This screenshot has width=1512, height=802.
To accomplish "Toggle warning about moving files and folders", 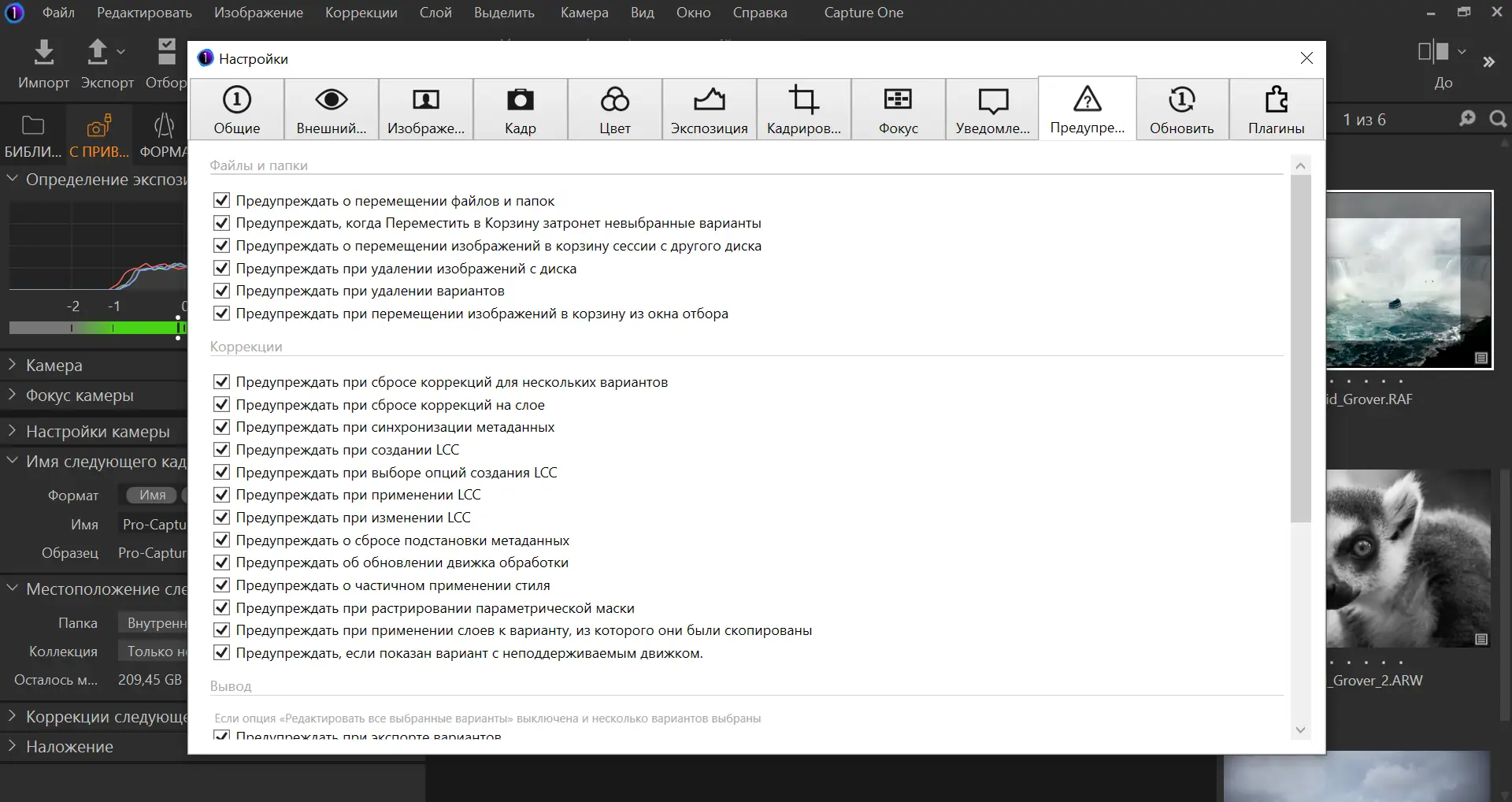I will coord(222,201).
